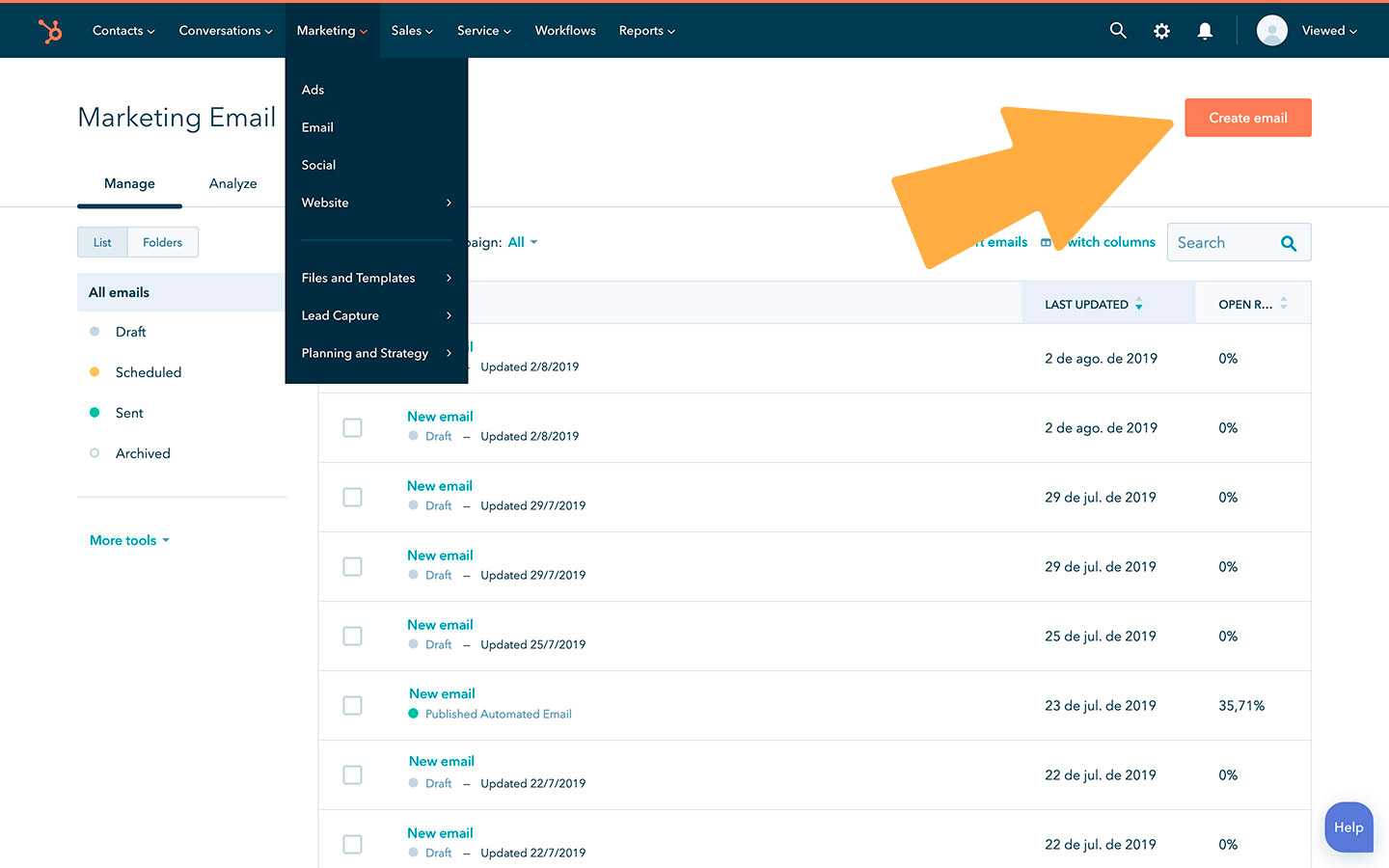Viewport: 1389px width, 868px height.
Task: Select checkbox for first 29/7/2019 email
Action: pyautogui.click(x=353, y=497)
